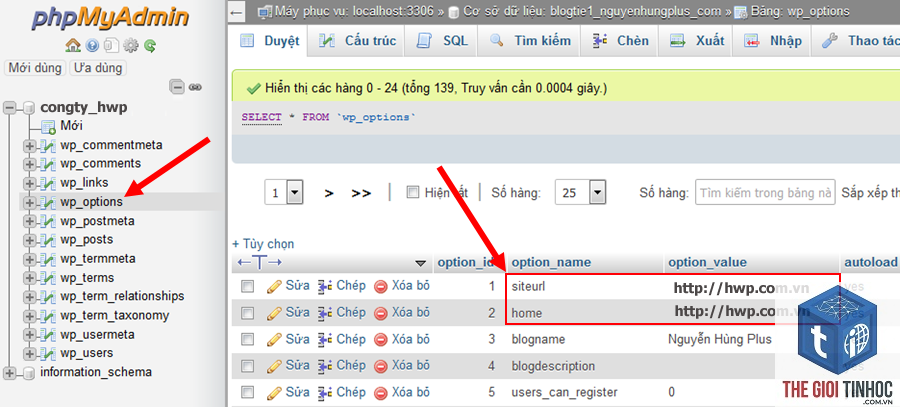Go to phpMyAdmin home via house icon
Screen dimensions: 900x407
click(72, 45)
